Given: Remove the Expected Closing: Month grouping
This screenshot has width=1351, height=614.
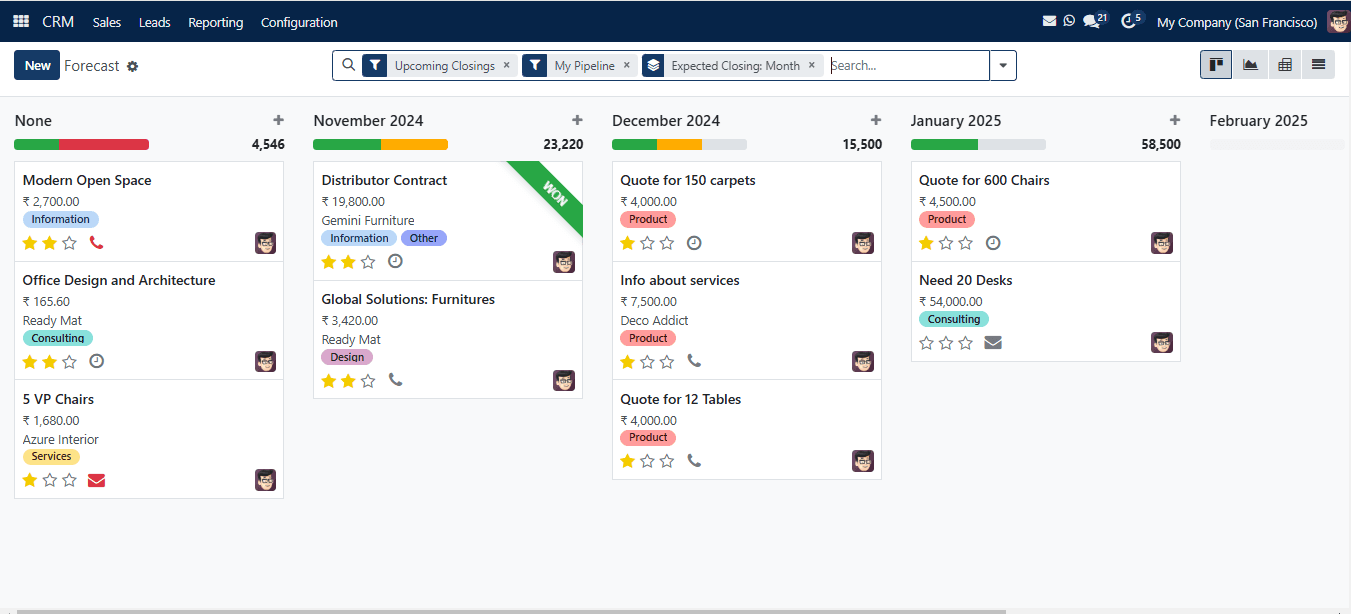Looking at the screenshot, I should [812, 65].
